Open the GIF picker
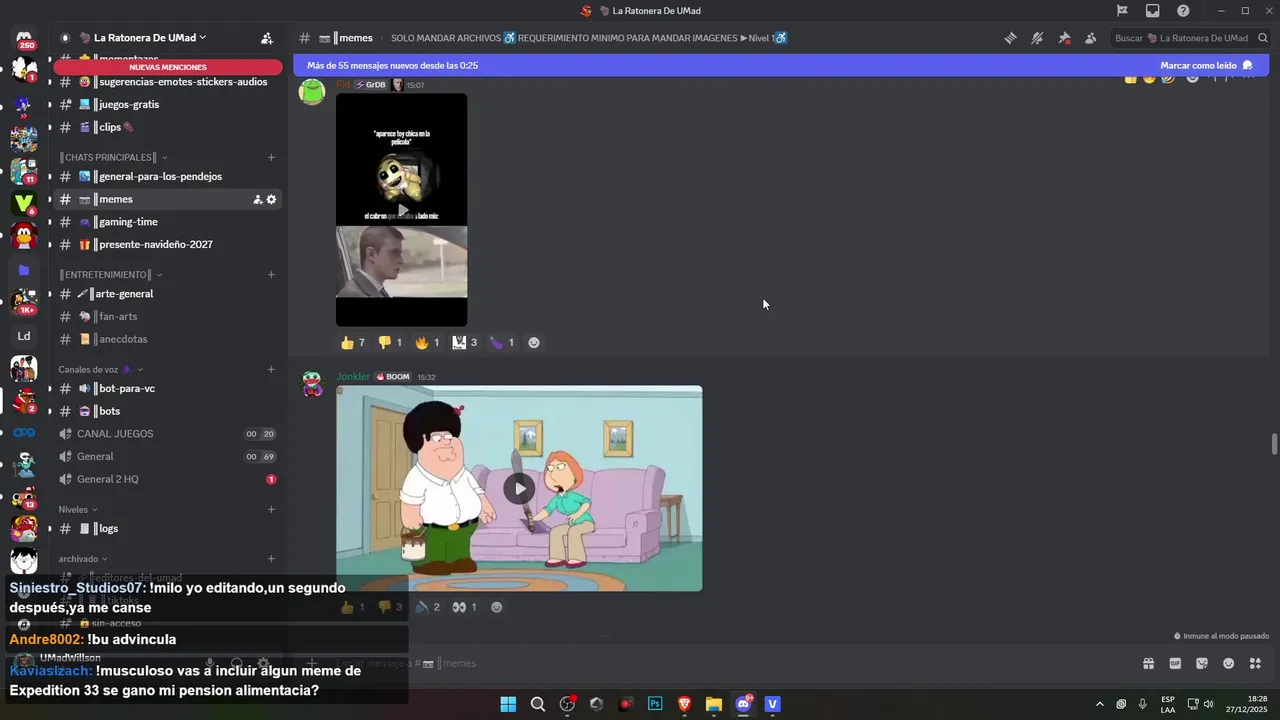Screen dimensions: 1280x720 [1175, 663]
